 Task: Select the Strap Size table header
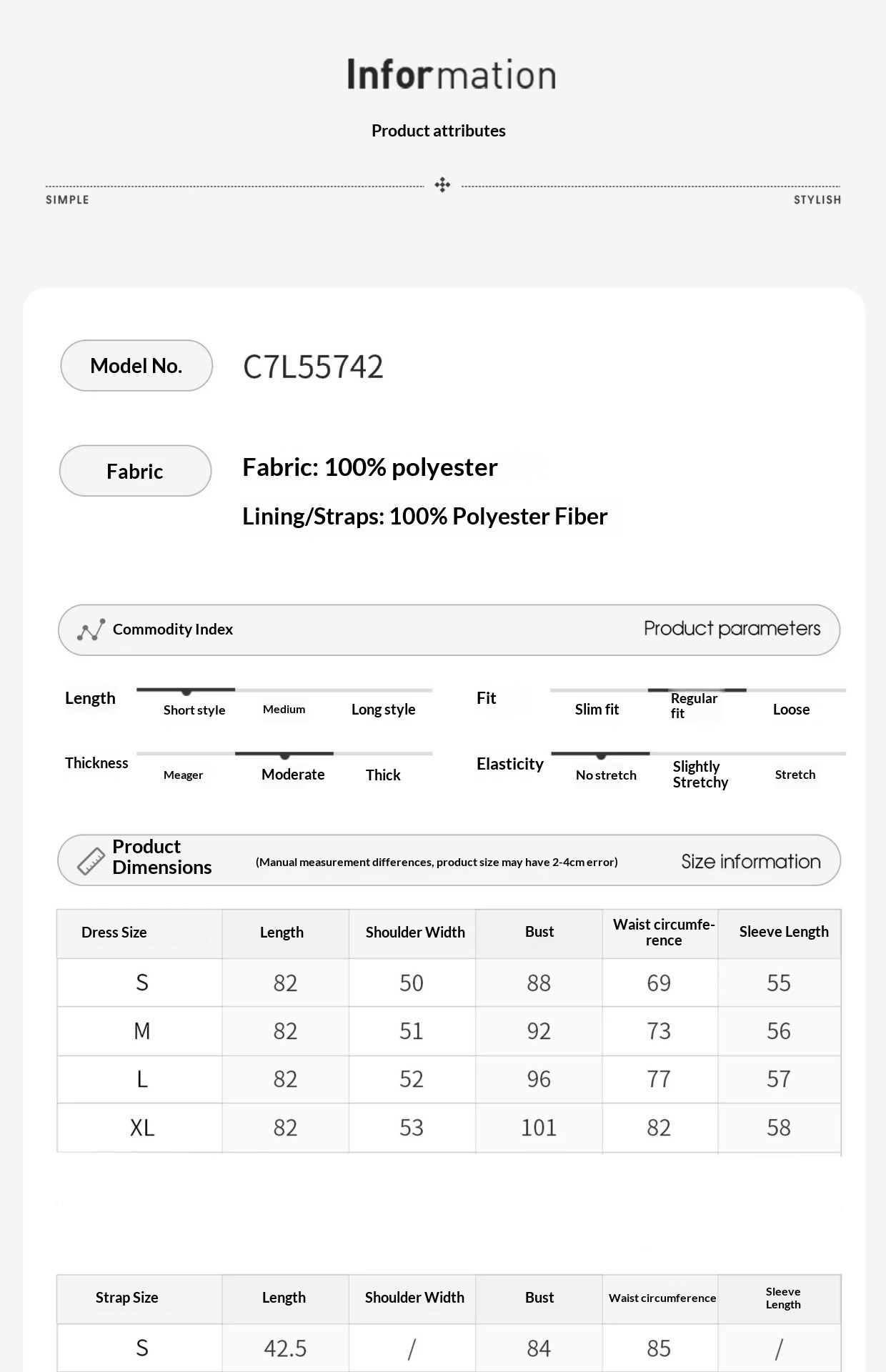[127, 1298]
